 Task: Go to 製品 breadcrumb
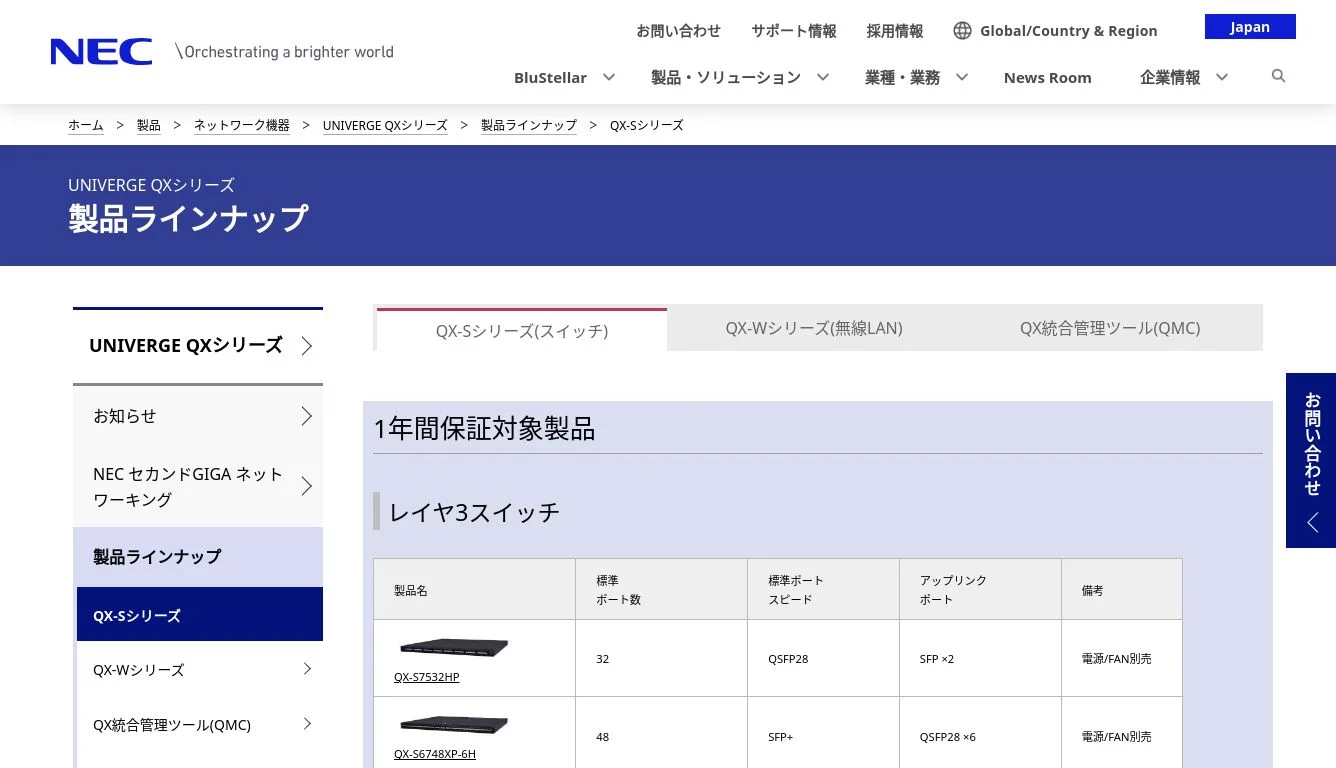(149, 125)
